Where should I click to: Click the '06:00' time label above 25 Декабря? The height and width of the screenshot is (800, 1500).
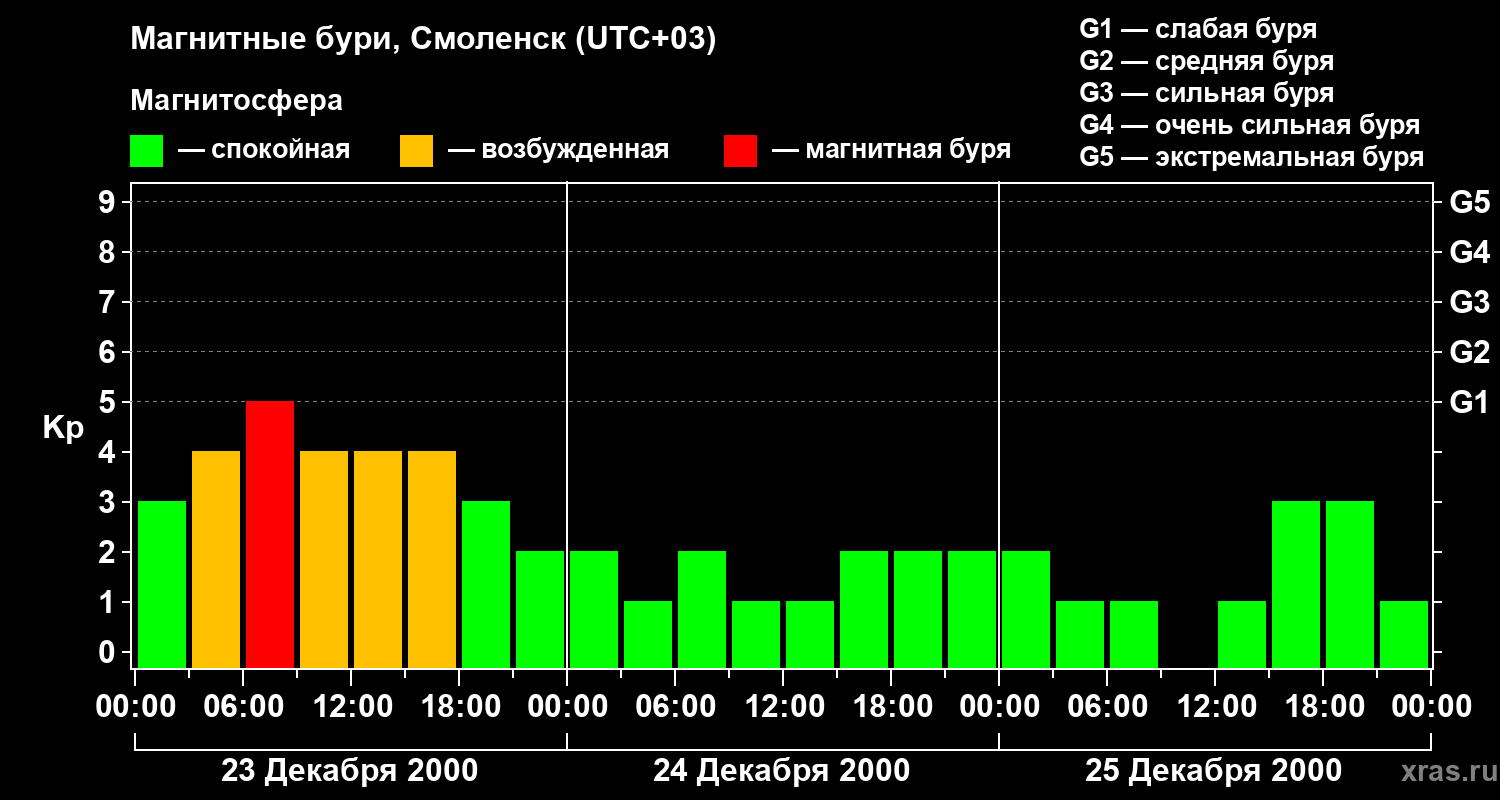[1107, 706]
